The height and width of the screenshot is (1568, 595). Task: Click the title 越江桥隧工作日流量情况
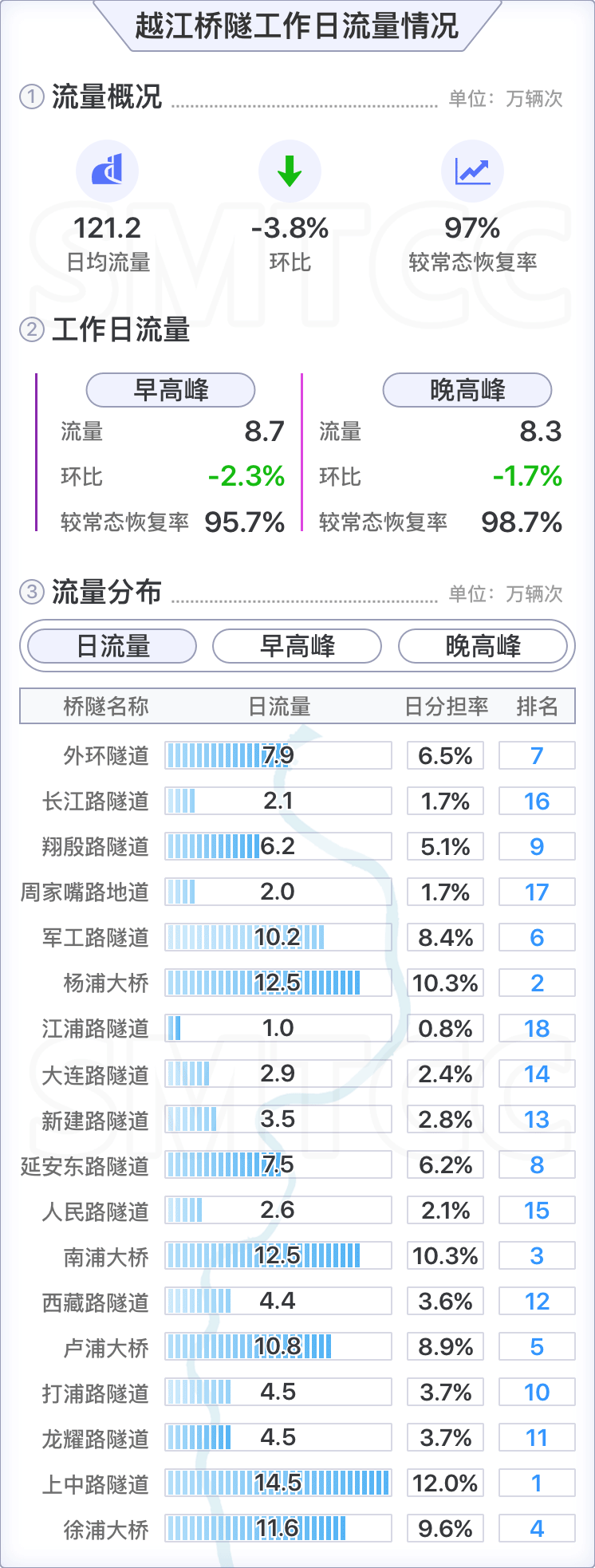297,26
